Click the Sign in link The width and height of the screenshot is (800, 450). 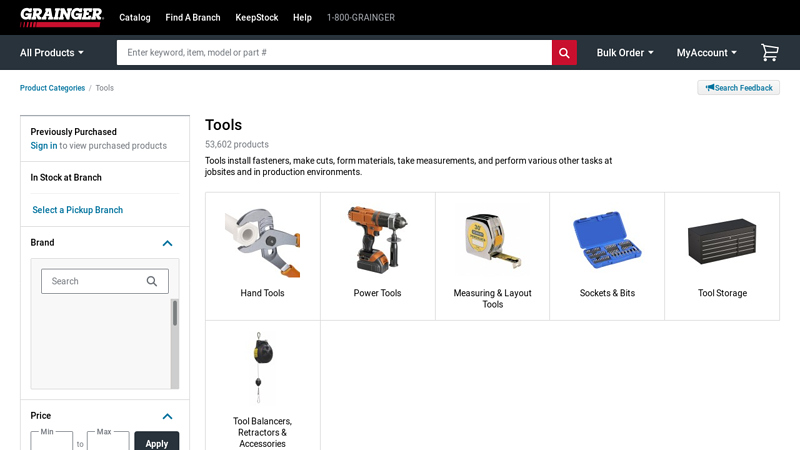[x=44, y=145]
